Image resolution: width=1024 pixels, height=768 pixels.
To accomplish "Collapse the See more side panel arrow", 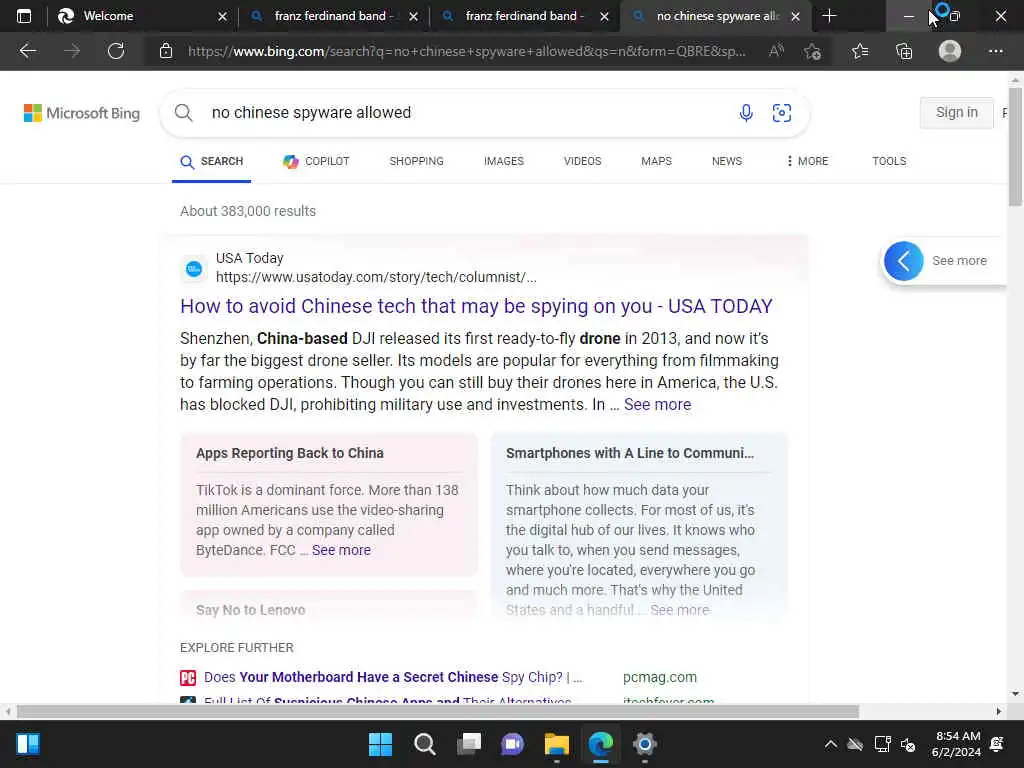I will pos(904,261).
